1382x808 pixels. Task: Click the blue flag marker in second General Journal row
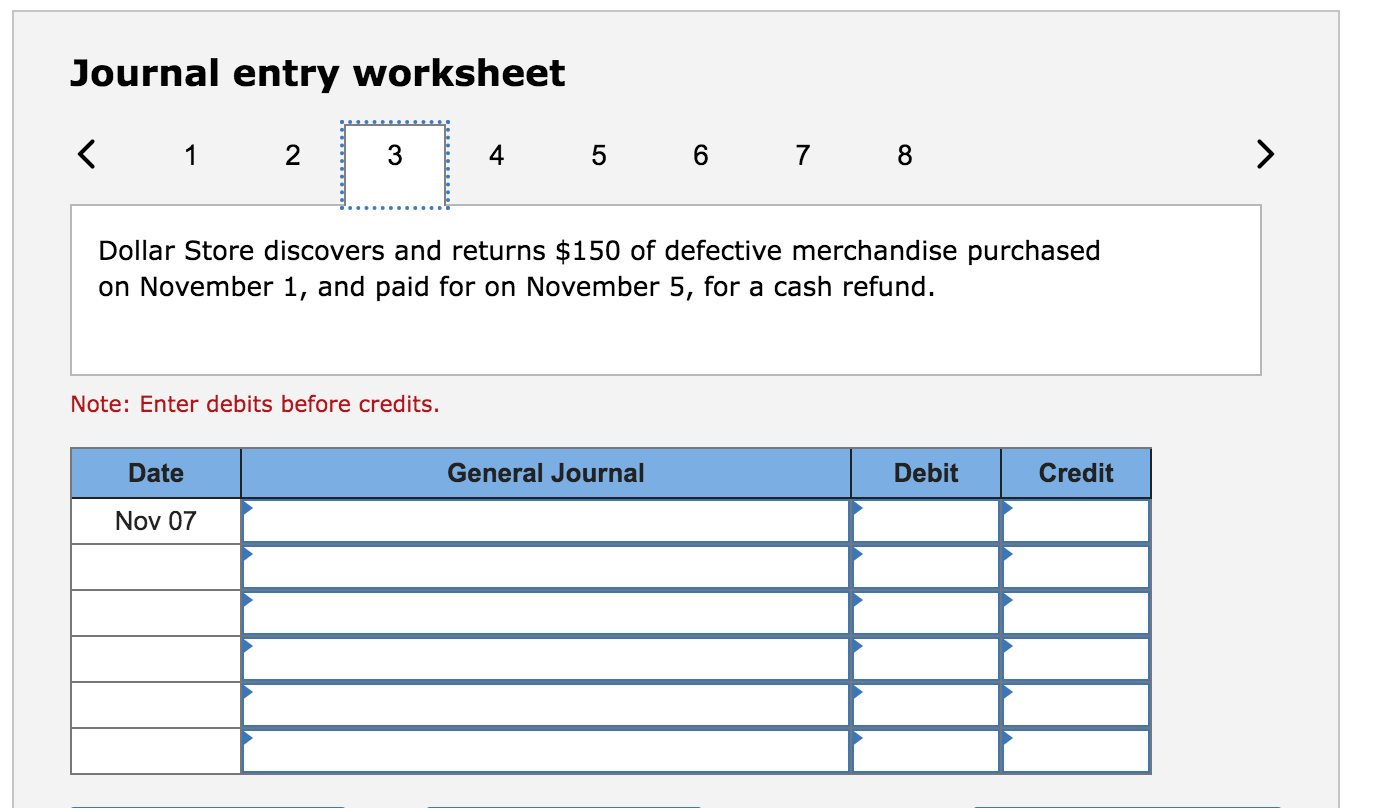pos(247,555)
